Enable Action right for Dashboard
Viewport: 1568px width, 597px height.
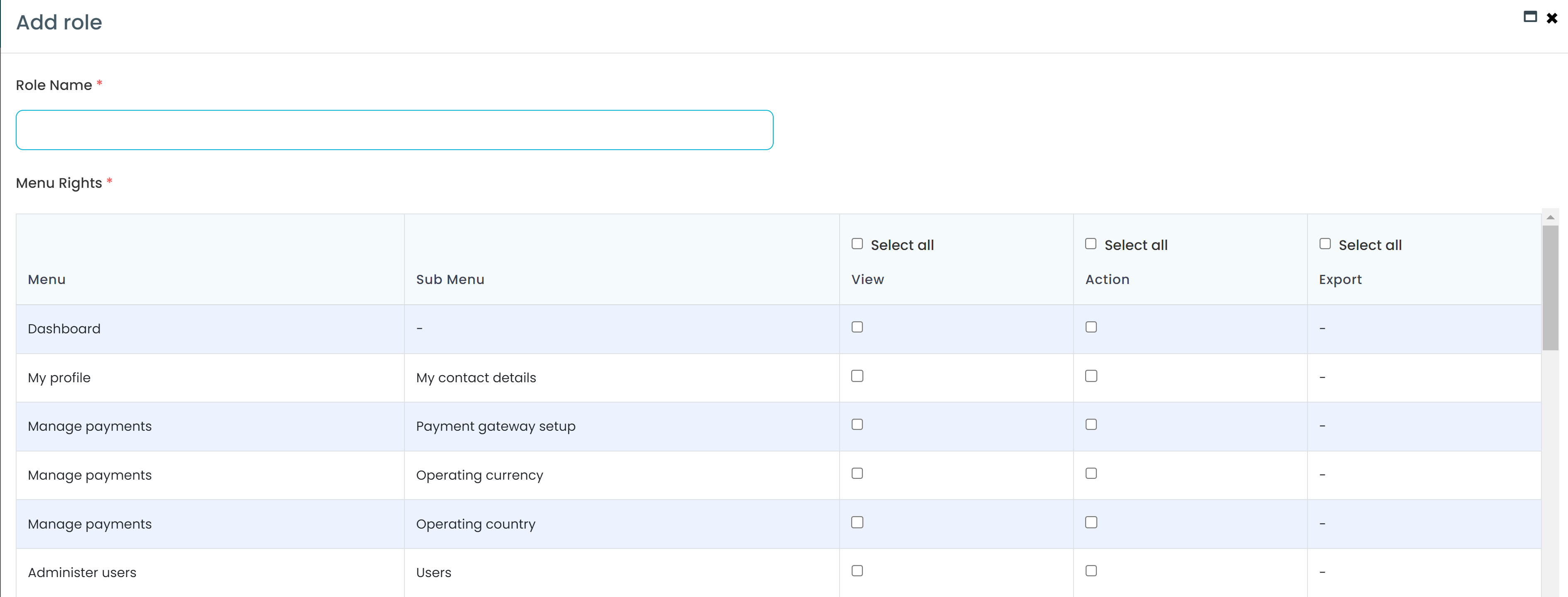coord(1091,328)
